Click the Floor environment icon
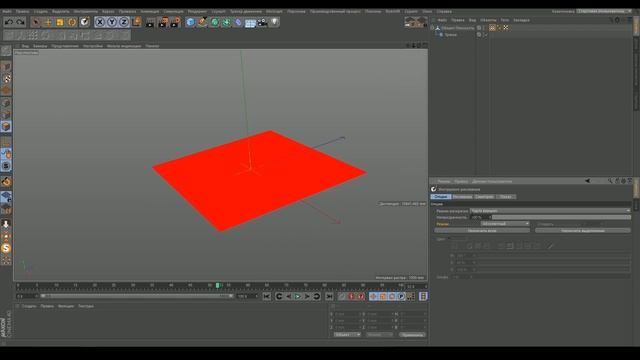 click(x=250, y=22)
